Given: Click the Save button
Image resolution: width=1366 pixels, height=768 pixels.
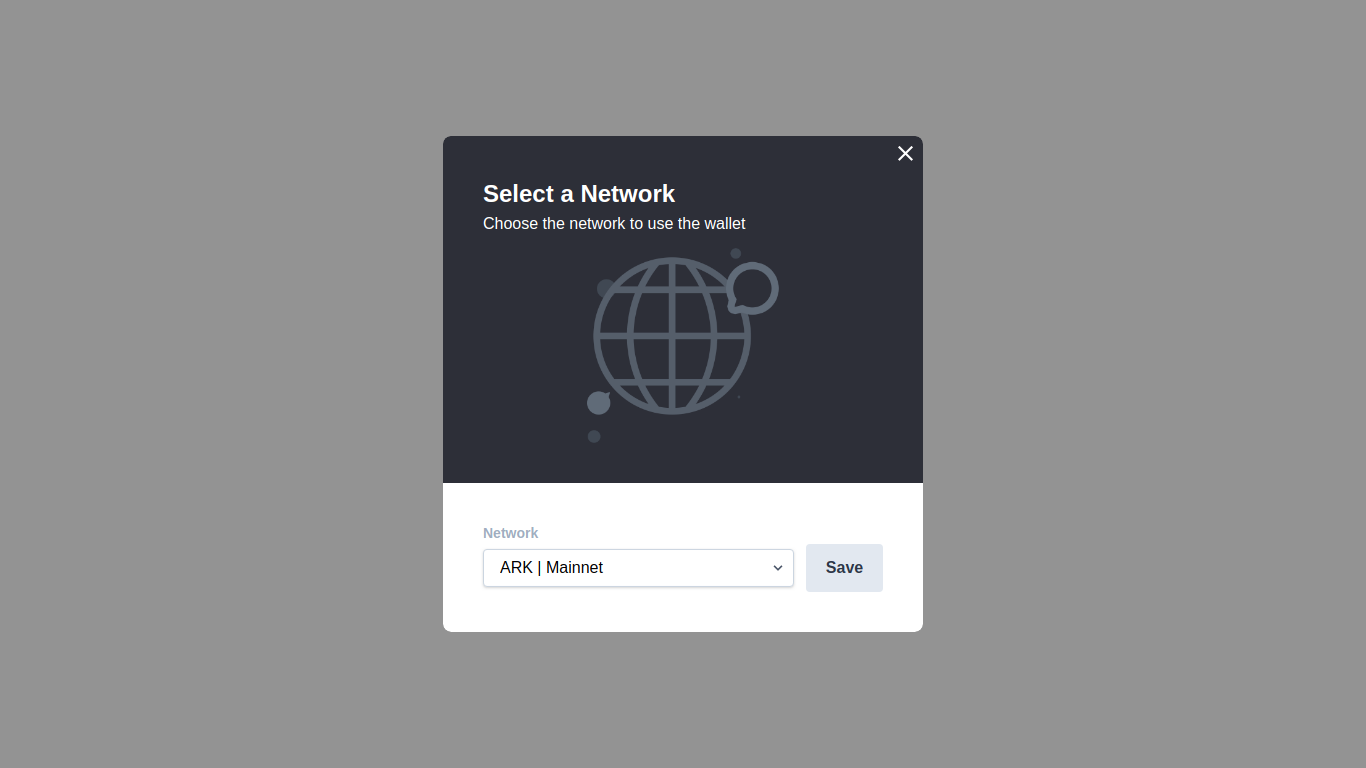Looking at the screenshot, I should point(844,568).
